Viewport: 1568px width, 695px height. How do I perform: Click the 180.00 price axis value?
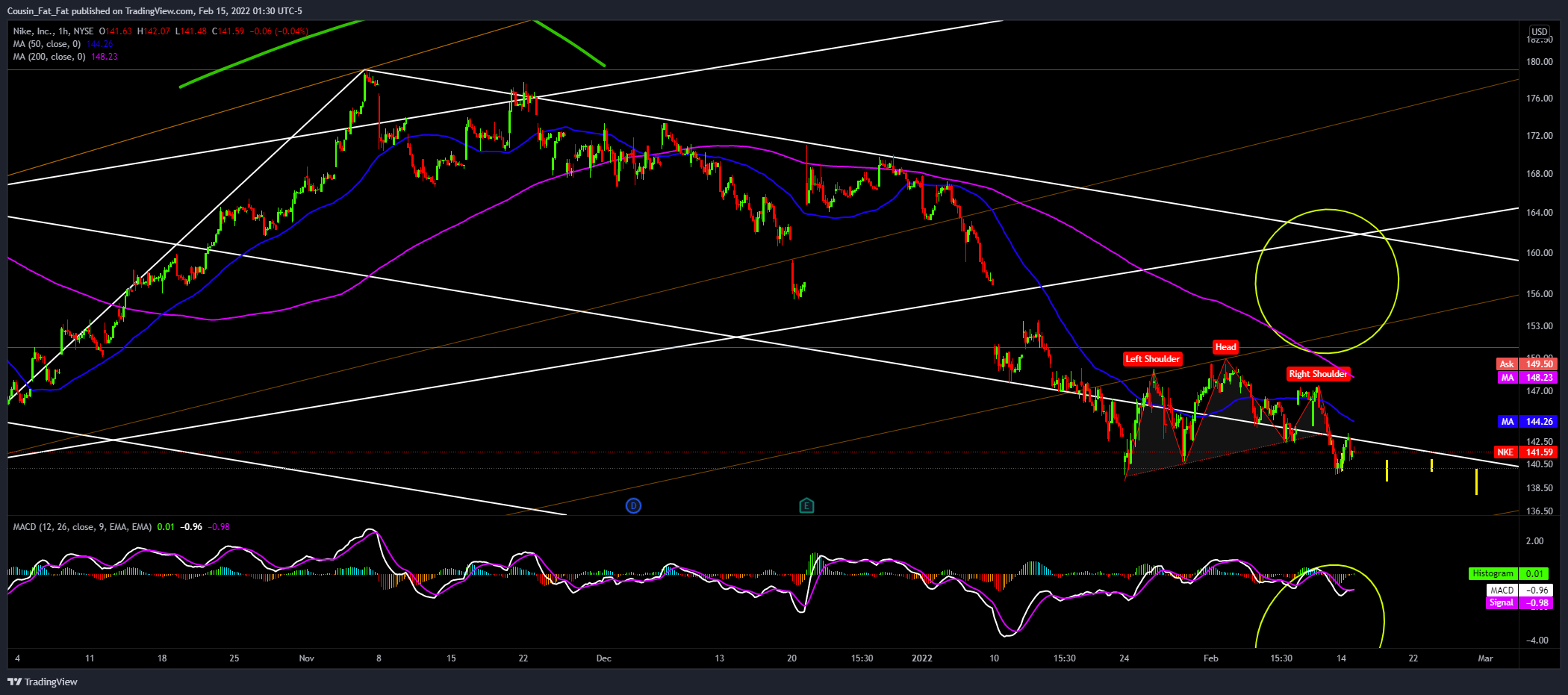pos(1540,62)
